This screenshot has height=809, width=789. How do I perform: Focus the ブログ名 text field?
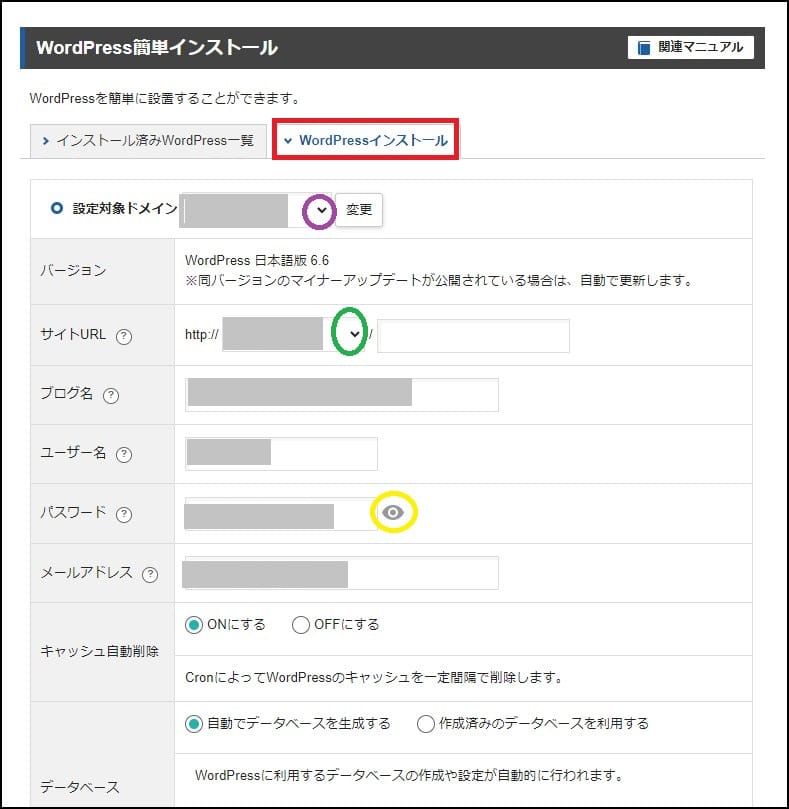click(x=342, y=394)
